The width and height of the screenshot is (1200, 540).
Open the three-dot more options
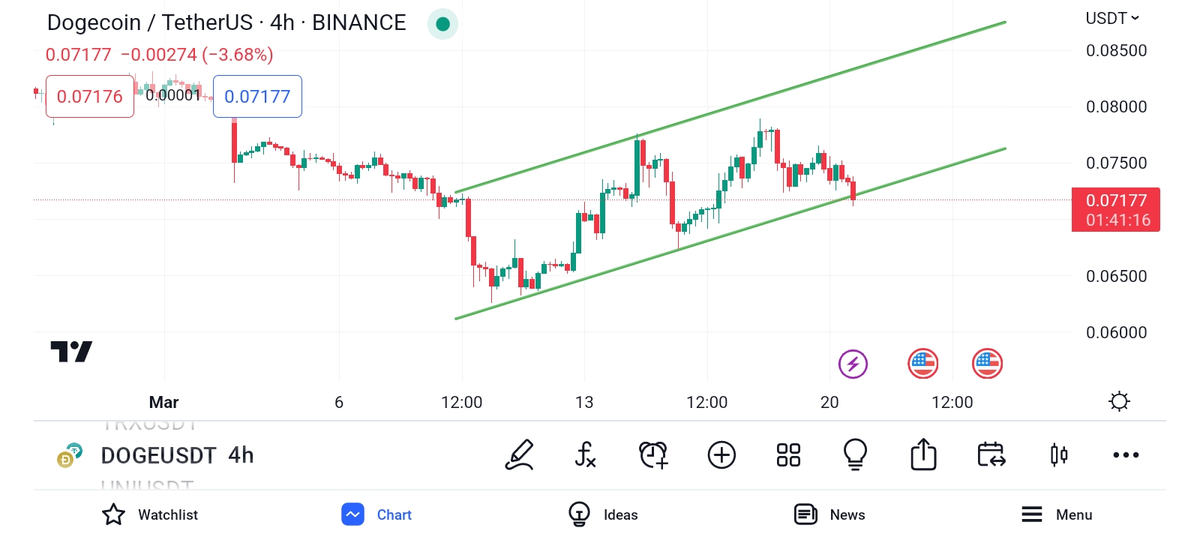(x=1126, y=455)
